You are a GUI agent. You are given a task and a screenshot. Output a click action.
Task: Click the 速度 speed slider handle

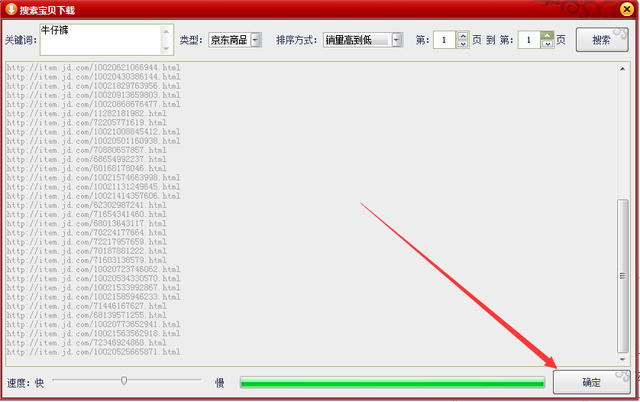[x=124, y=381]
